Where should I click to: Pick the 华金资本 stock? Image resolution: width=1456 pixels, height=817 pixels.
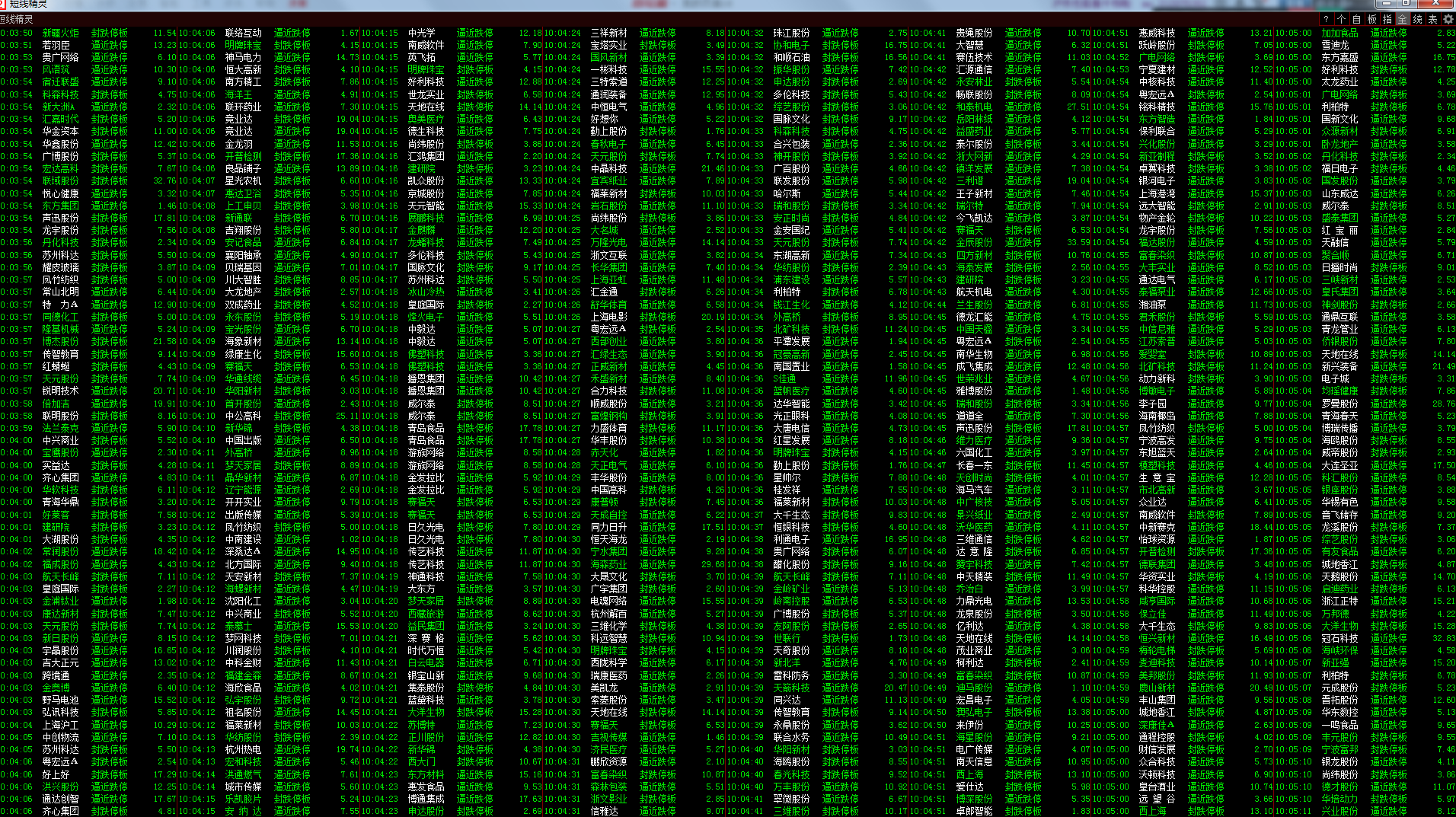click(60, 132)
